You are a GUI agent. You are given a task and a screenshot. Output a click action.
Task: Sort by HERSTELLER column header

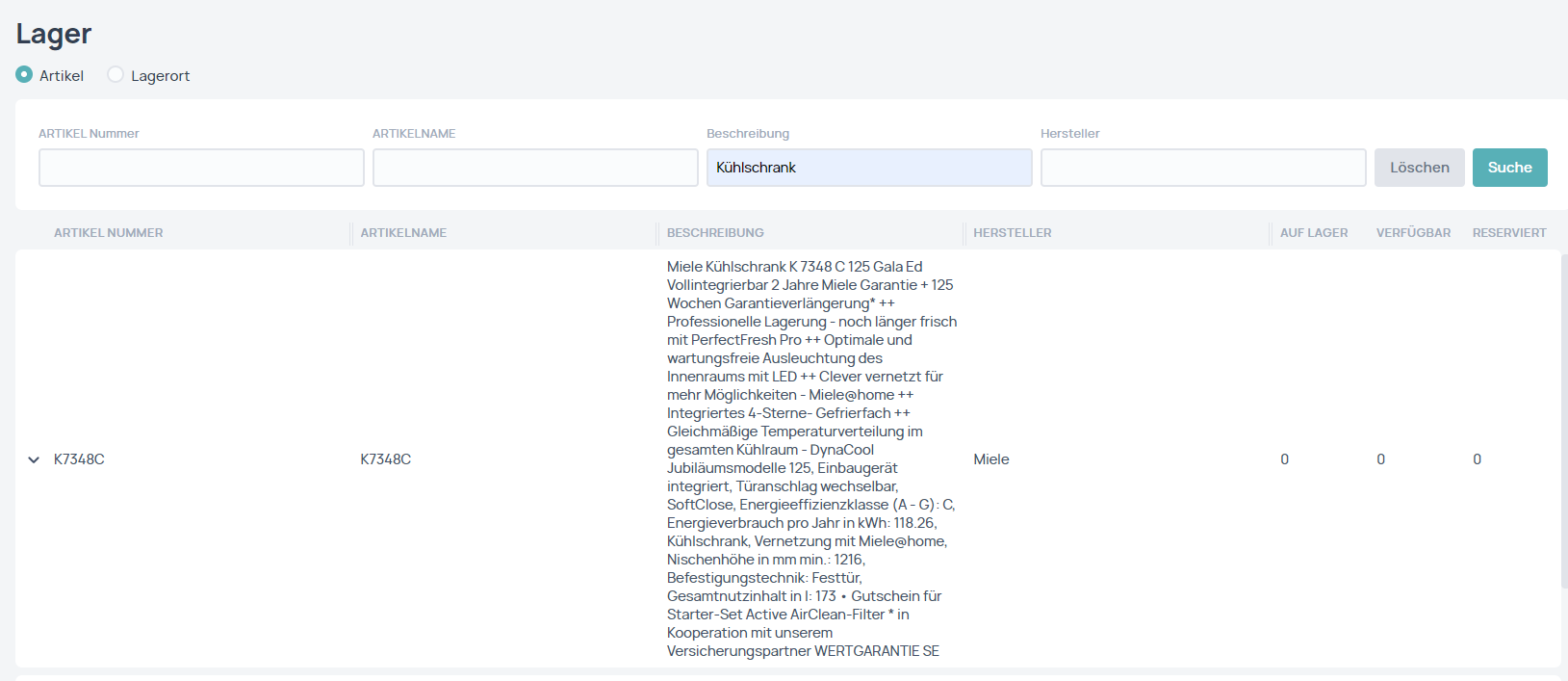coord(1012,233)
